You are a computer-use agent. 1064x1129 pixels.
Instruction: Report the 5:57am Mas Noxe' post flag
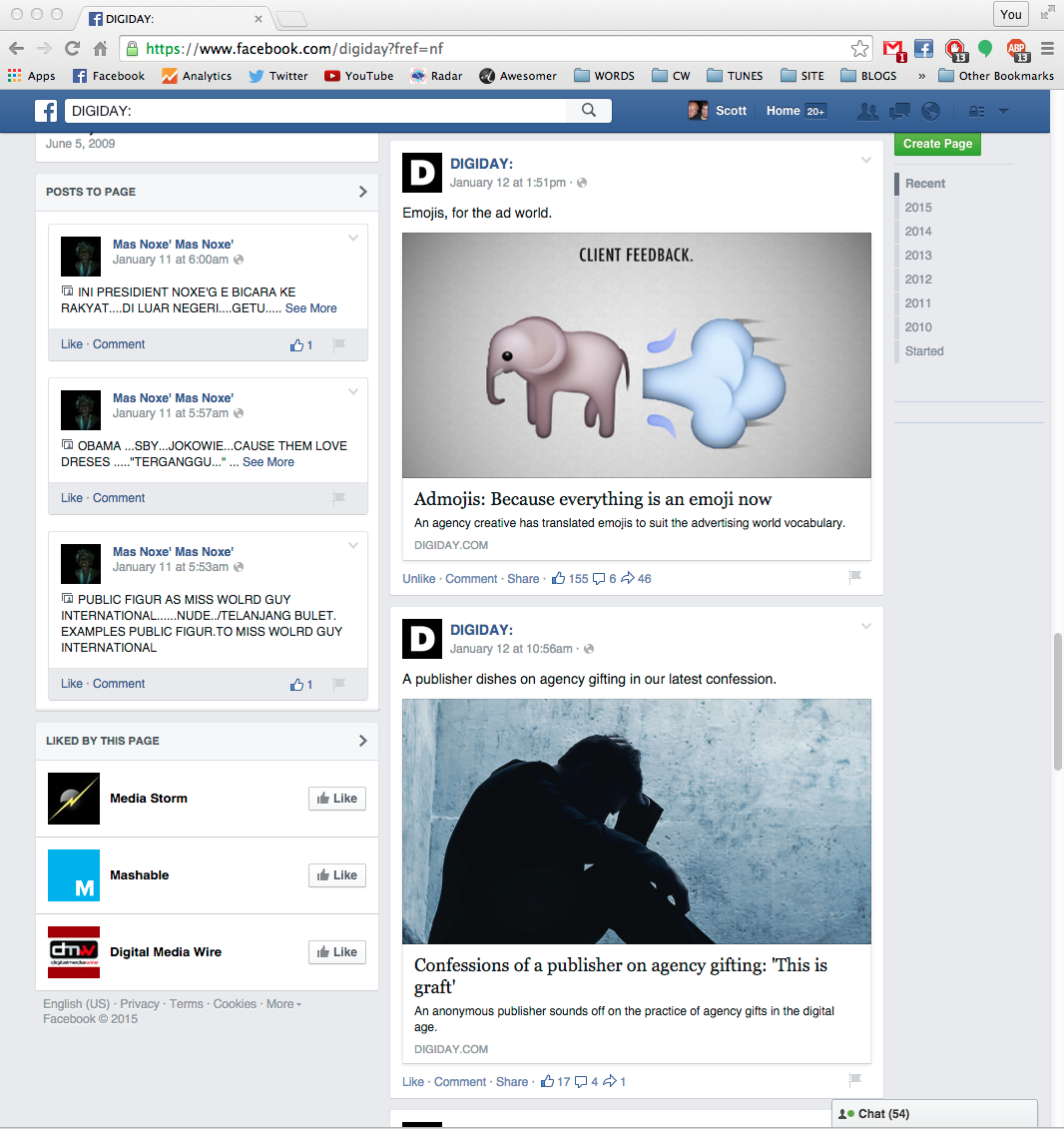pos(339,497)
